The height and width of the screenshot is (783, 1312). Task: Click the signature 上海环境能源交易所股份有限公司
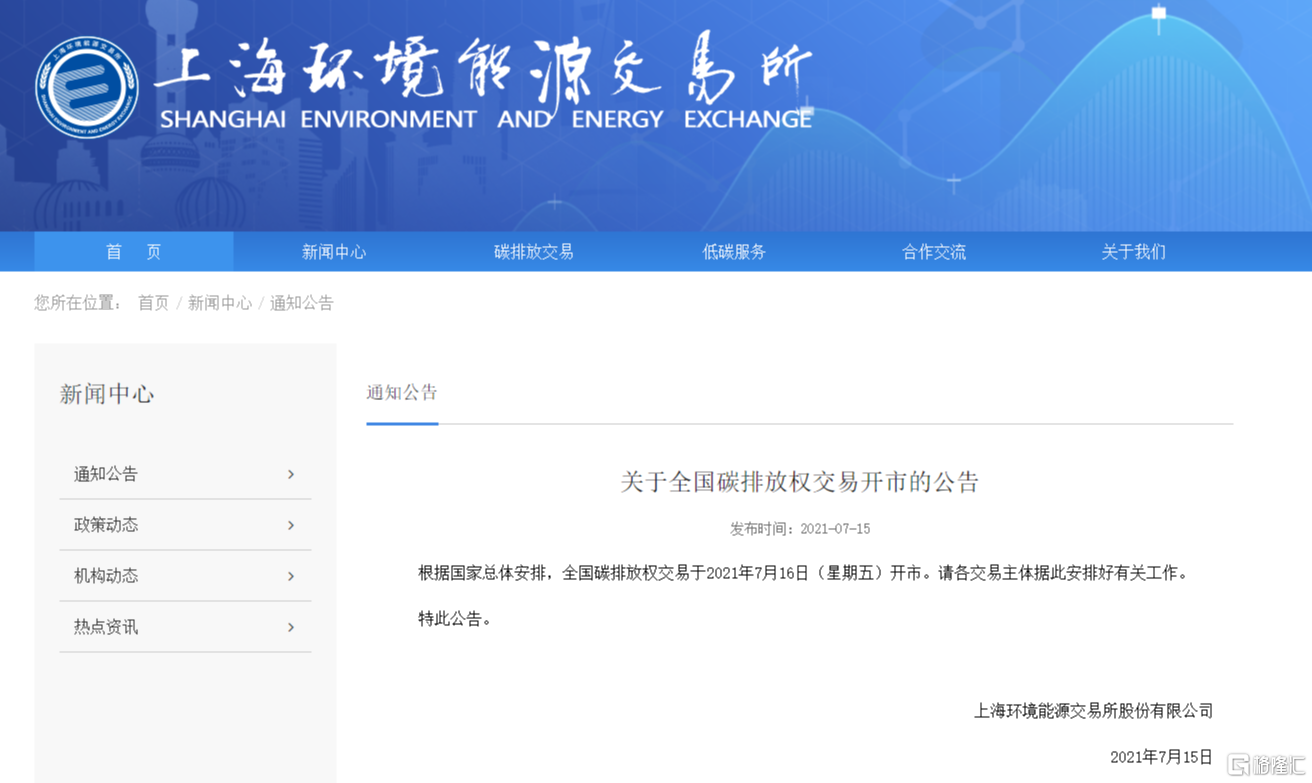pyautogui.click(x=1094, y=711)
